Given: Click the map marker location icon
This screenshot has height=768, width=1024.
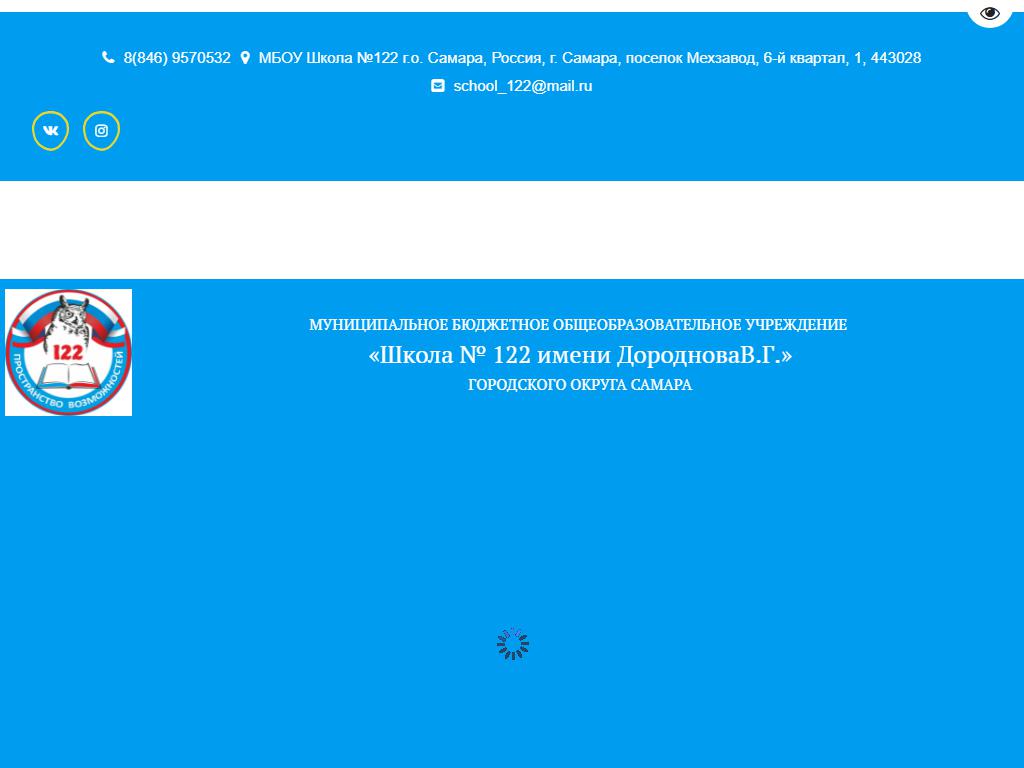Looking at the screenshot, I should click(245, 58).
